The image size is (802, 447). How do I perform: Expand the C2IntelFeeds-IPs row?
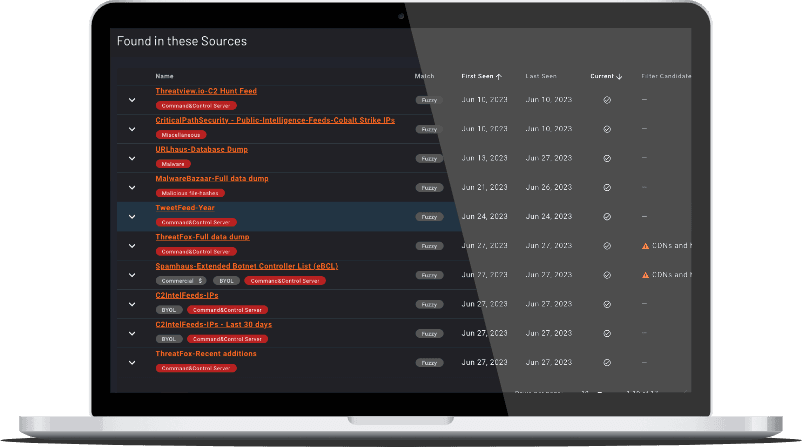click(x=132, y=304)
